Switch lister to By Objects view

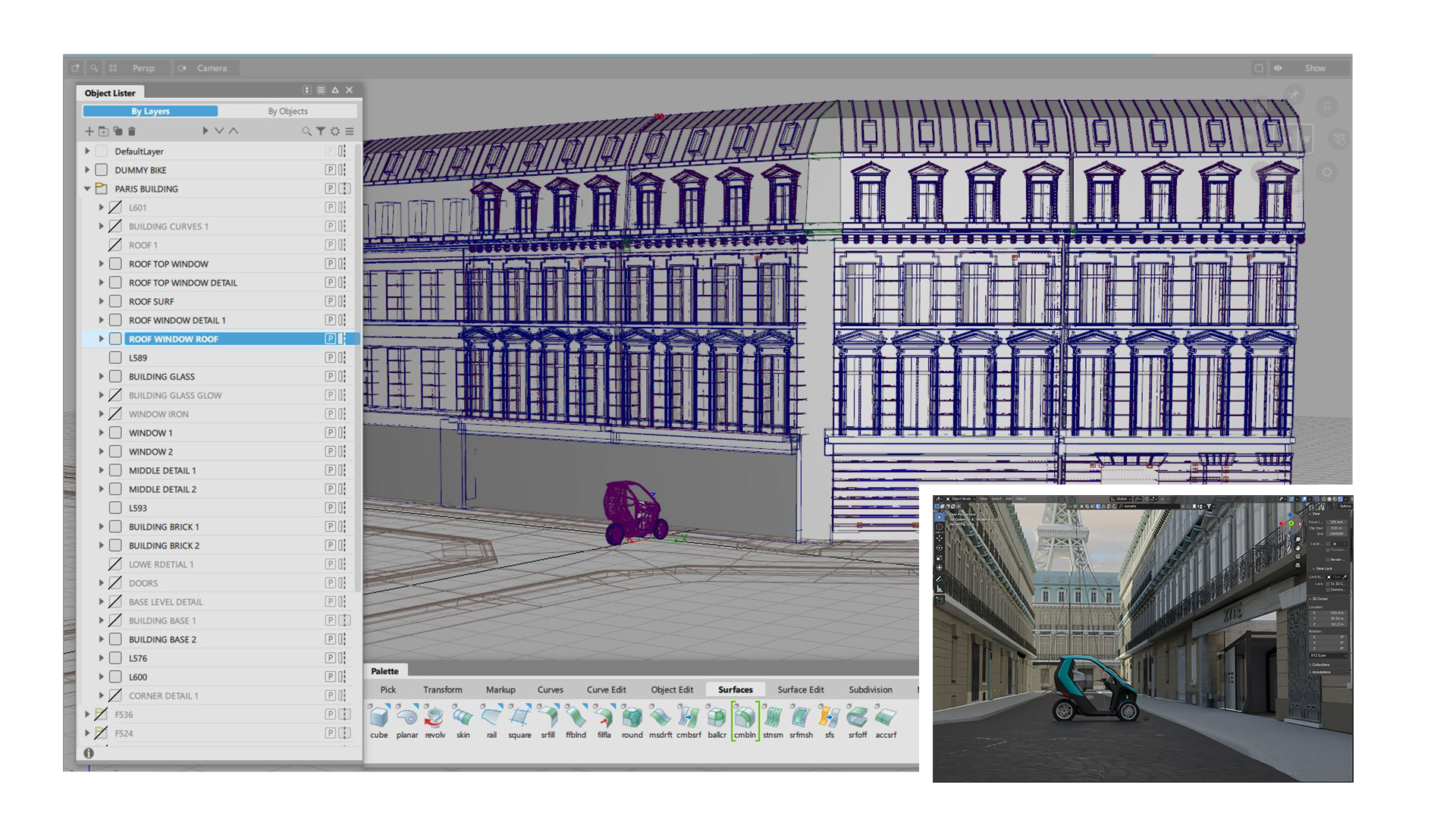pos(287,111)
